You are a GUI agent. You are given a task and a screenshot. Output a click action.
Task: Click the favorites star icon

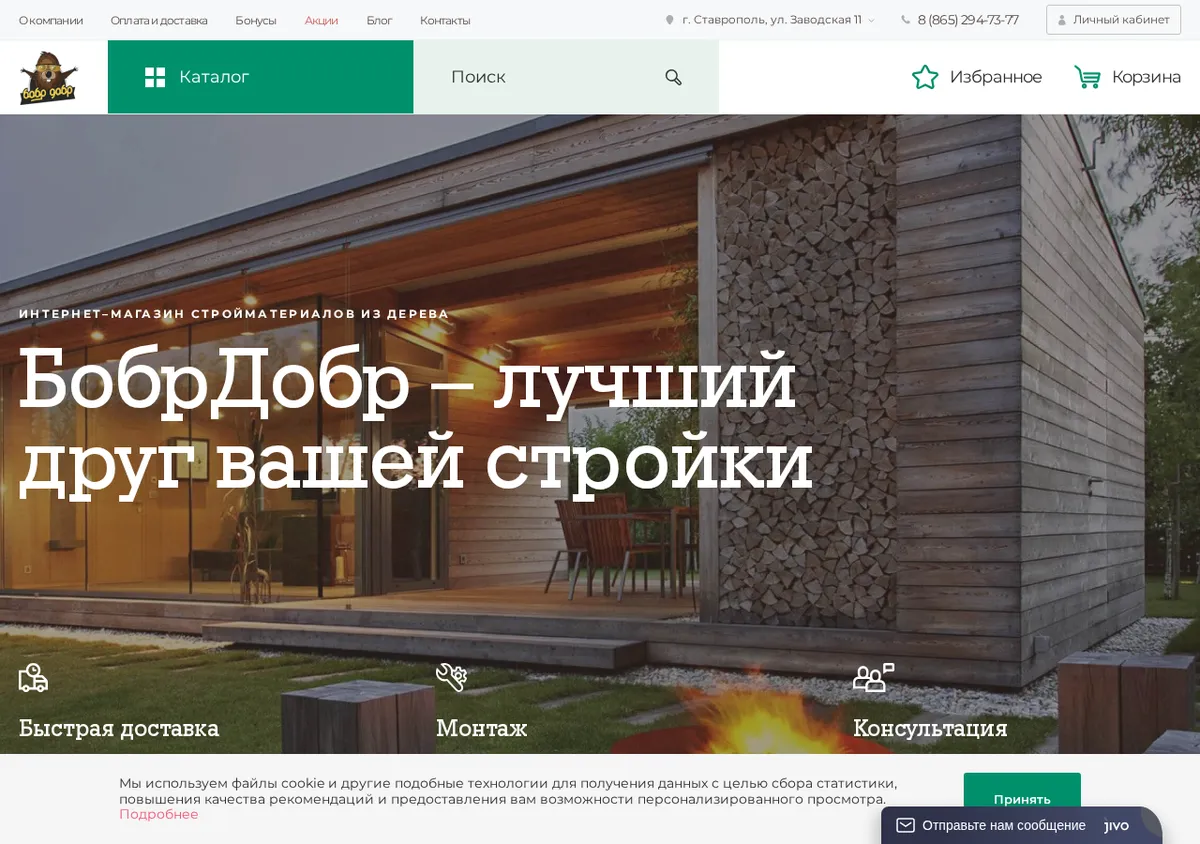click(925, 77)
